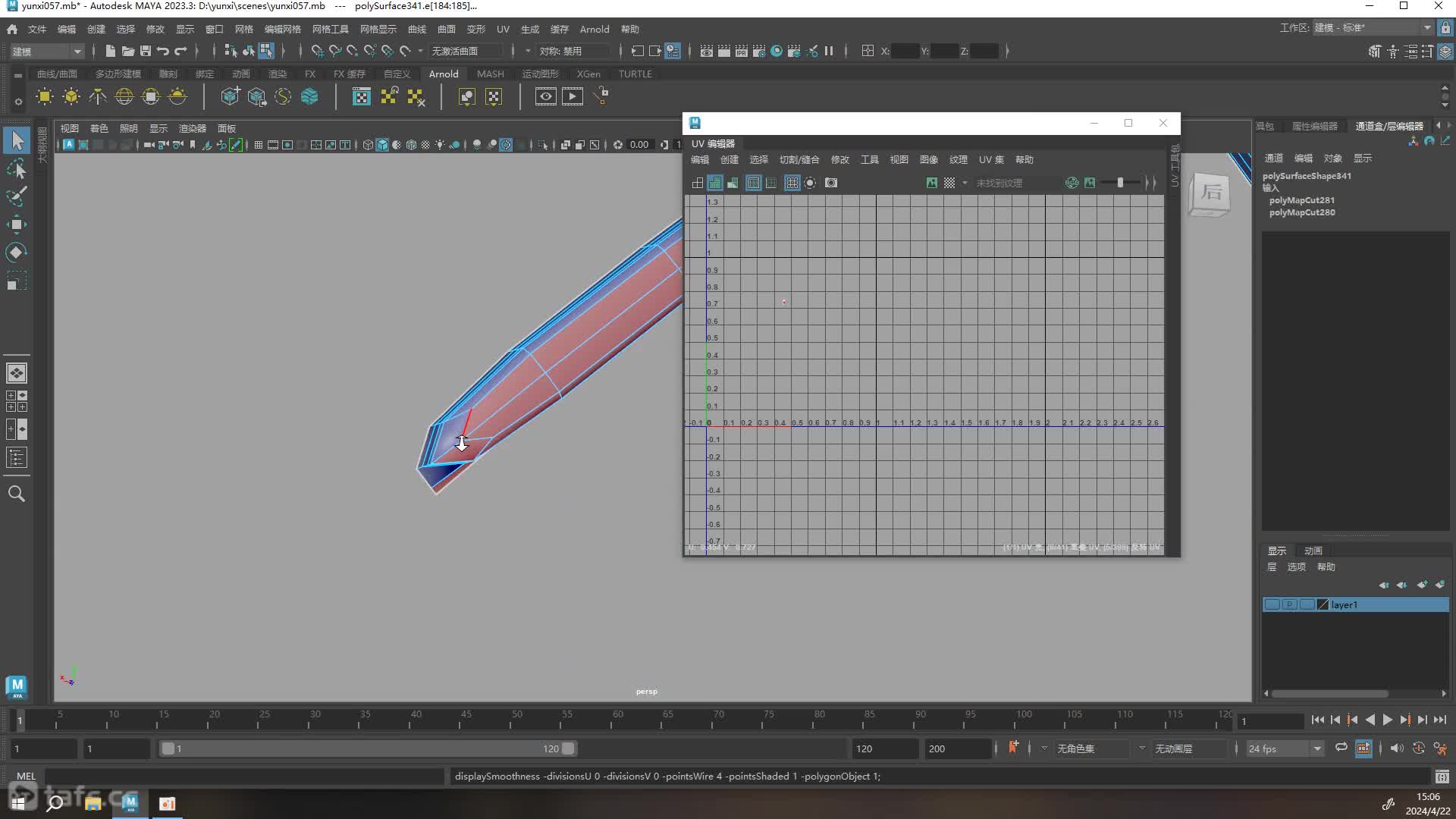Activate the Lasso select tool
The image size is (1456, 819).
(17, 168)
